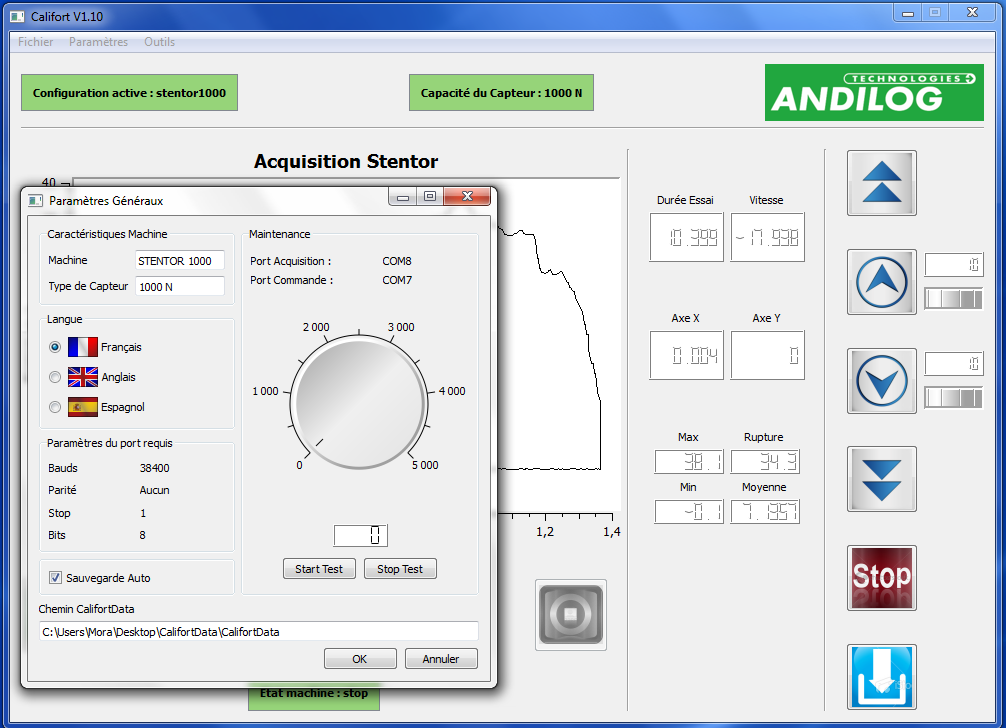Click the grey record acquisition button

click(x=571, y=614)
